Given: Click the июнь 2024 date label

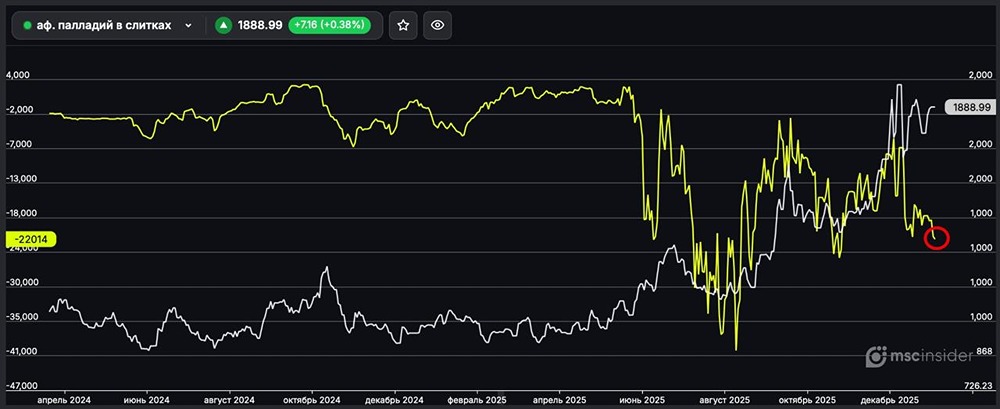Looking at the screenshot, I should pos(147,401).
